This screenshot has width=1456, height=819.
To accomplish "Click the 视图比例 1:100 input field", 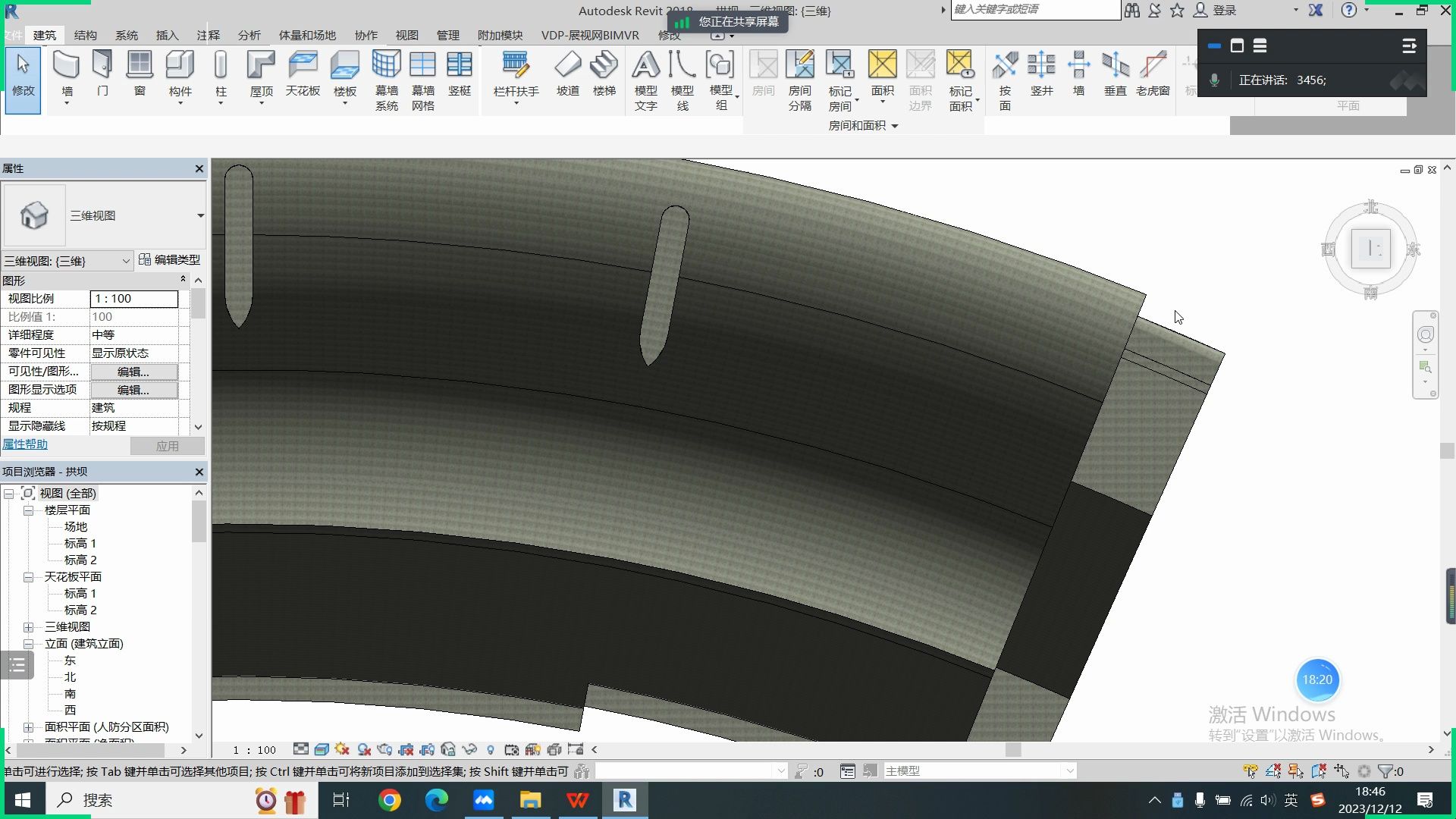I will (x=134, y=299).
